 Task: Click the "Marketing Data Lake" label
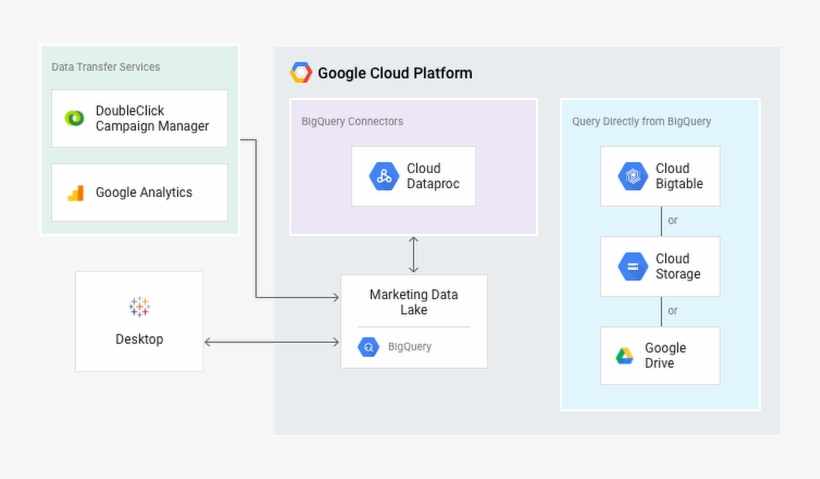pos(414,302)
